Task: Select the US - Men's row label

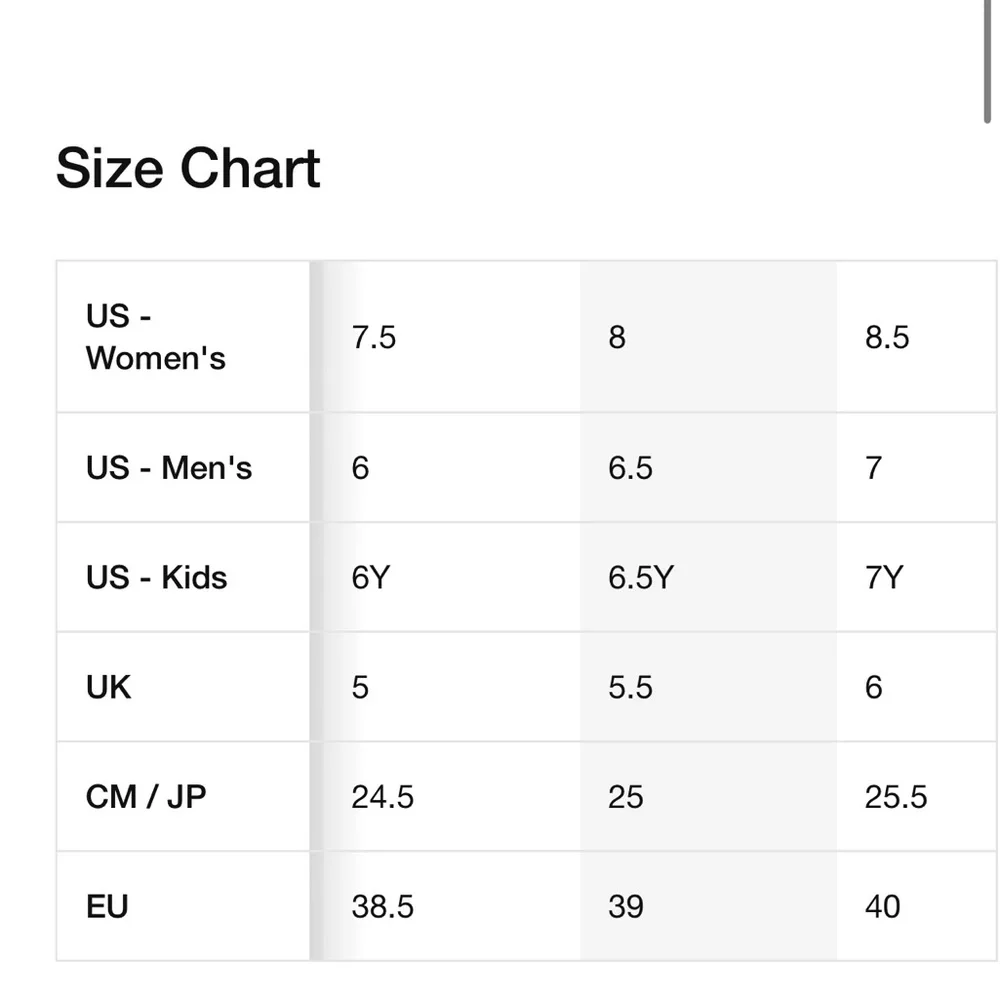Action: (169, 467)
